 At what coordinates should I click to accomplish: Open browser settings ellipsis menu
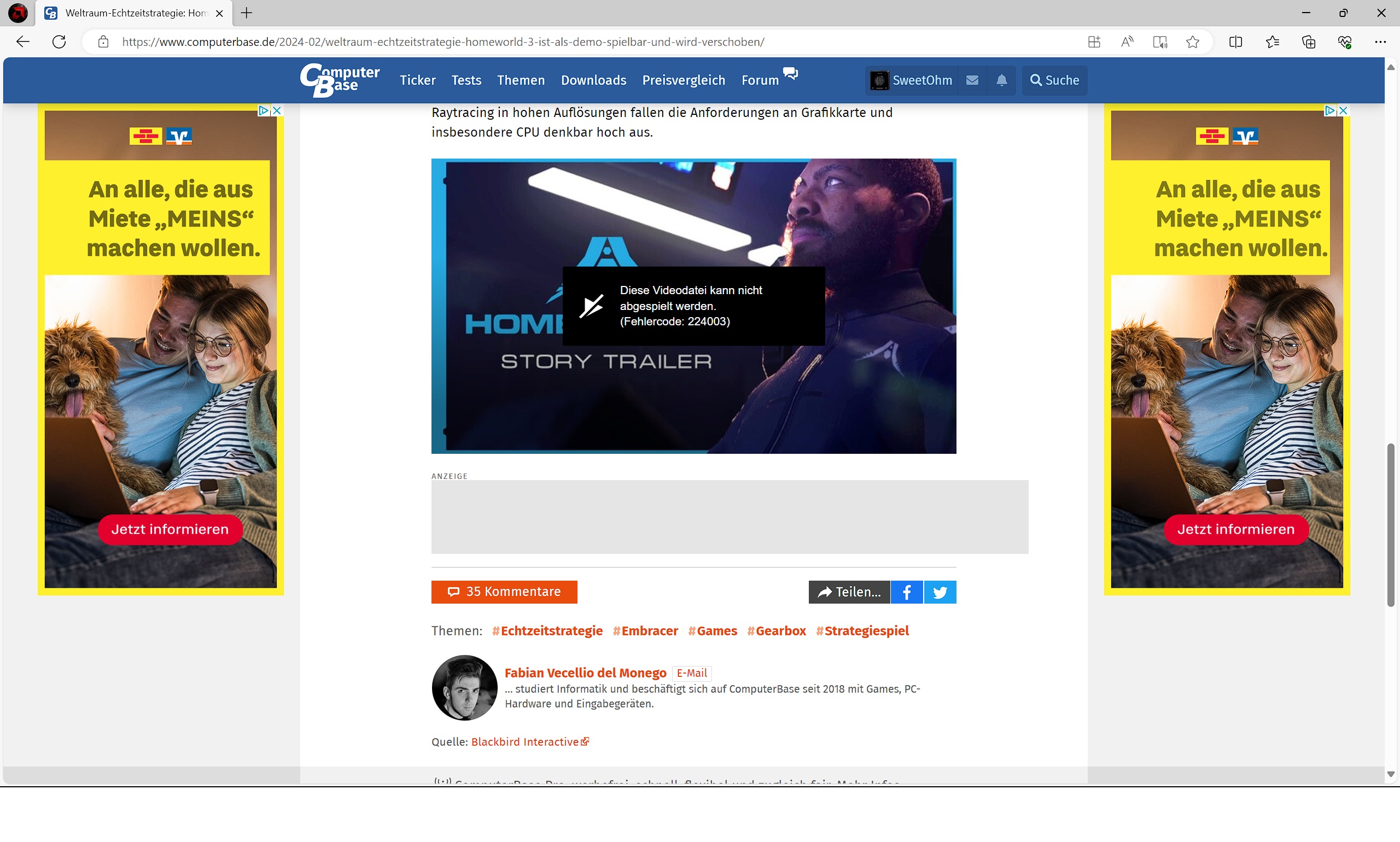pyautogui.click(x=1380, y=42)
